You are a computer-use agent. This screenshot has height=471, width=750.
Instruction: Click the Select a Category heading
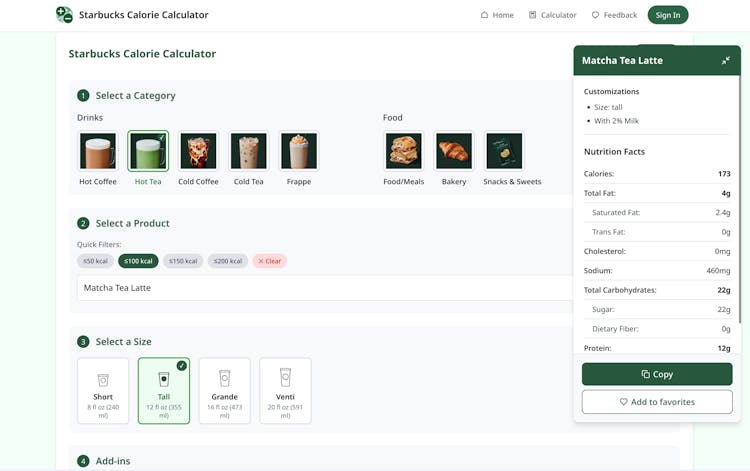135,96
